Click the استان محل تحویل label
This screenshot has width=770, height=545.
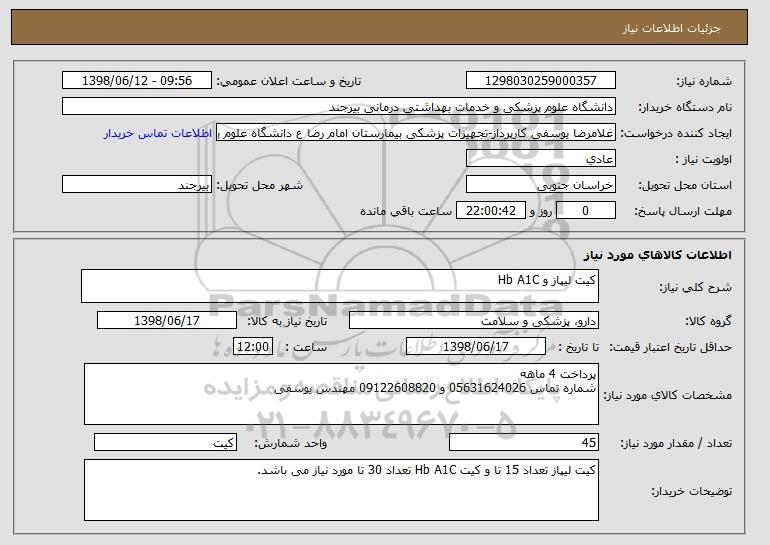685,186
